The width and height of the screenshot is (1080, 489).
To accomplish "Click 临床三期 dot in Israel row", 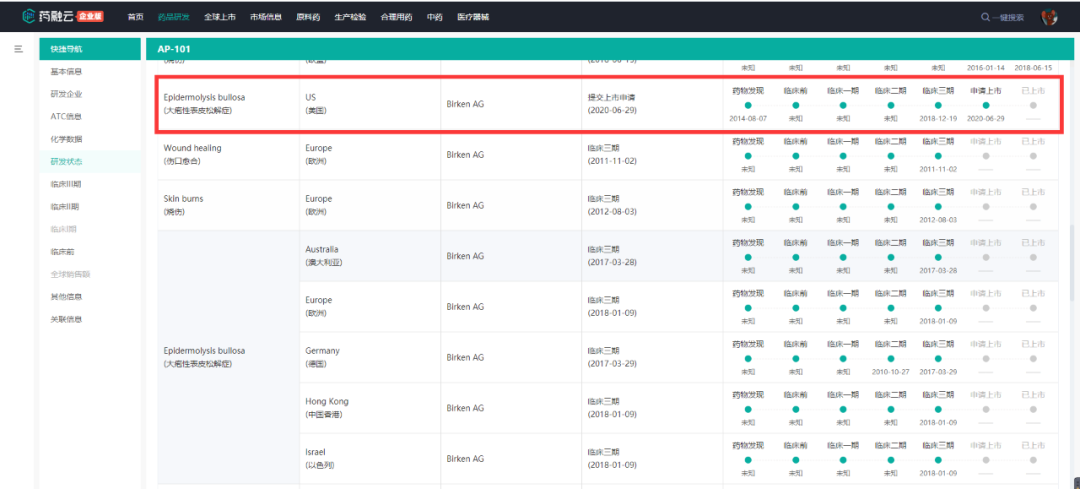I will click(938, 459).
